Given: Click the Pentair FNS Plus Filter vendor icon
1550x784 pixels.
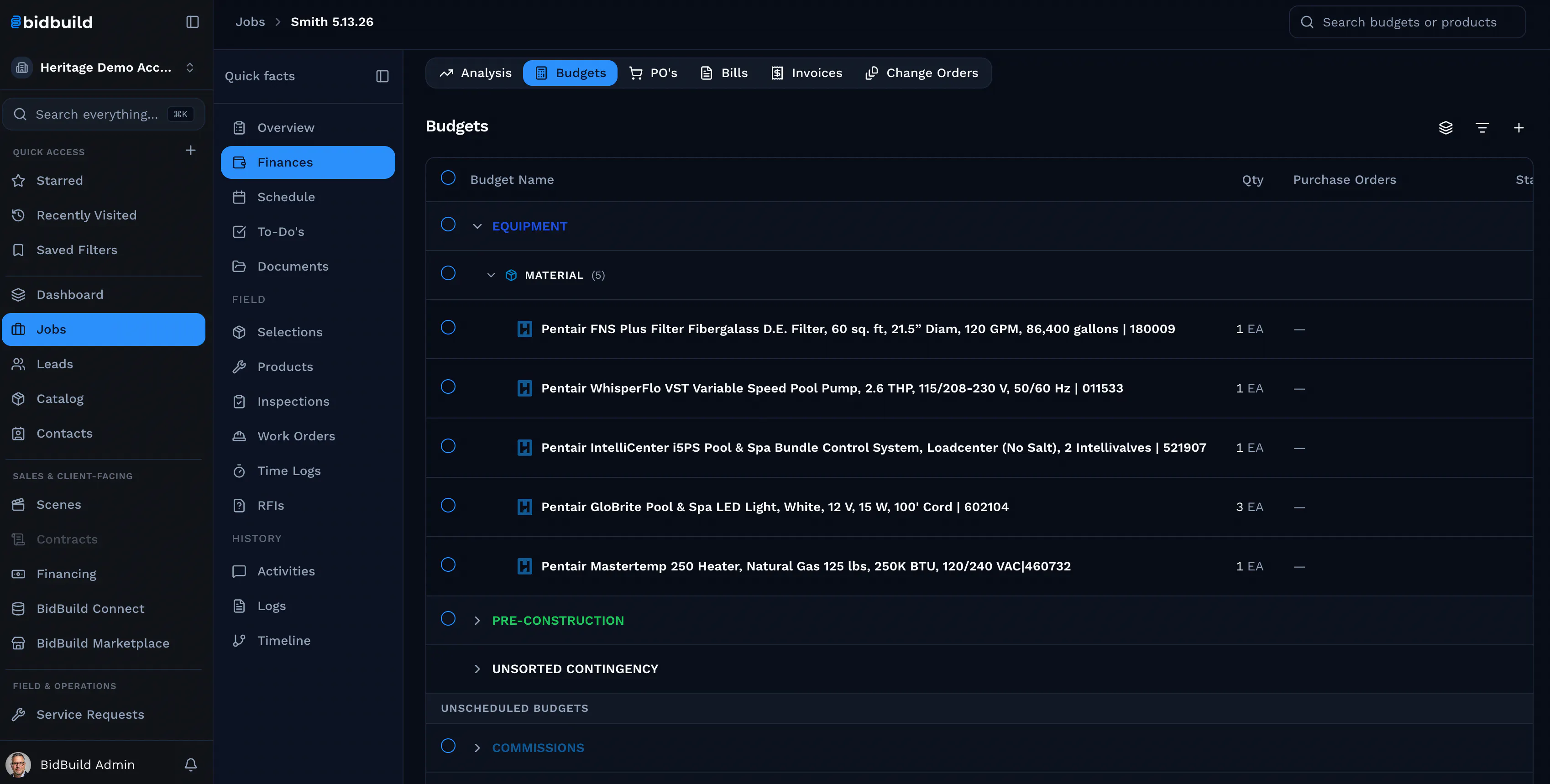Looking at the screenshot, I should 525,329.
